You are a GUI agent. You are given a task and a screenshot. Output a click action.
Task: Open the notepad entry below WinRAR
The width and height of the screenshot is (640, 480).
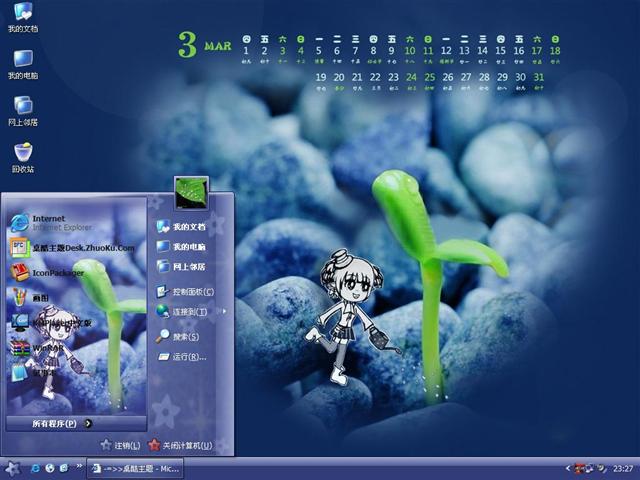coord(33,373)
